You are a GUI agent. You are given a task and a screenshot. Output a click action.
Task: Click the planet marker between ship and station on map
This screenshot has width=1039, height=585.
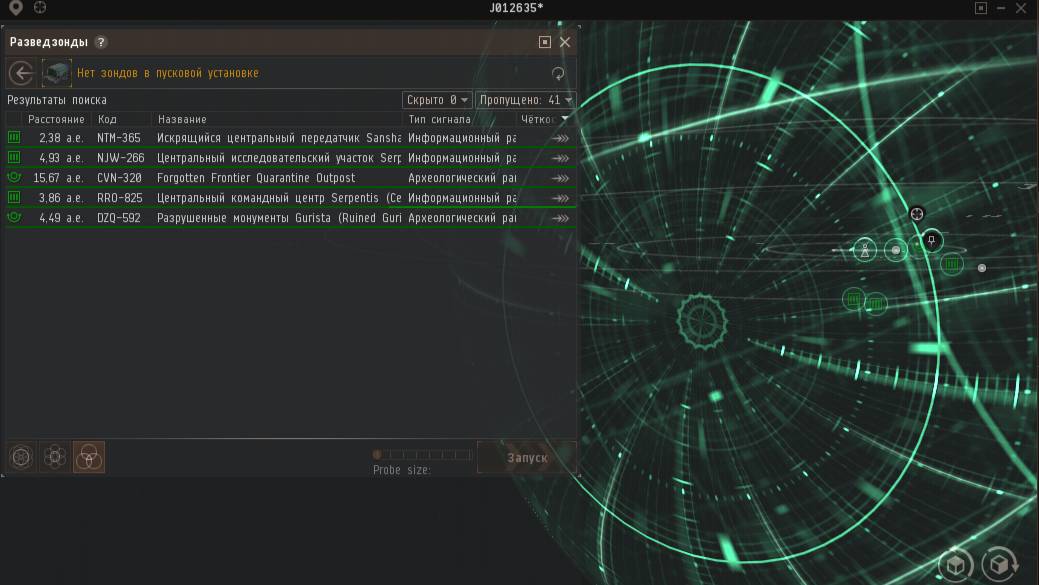[x=896, y=250]
